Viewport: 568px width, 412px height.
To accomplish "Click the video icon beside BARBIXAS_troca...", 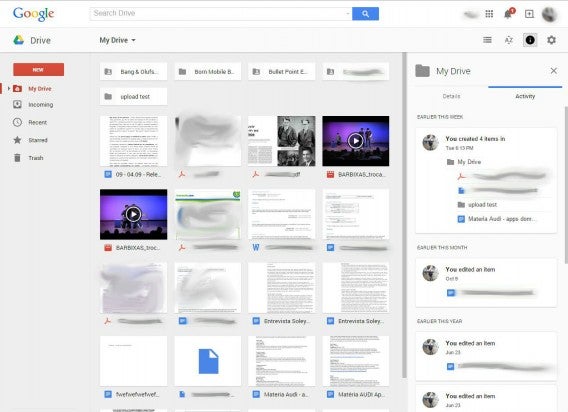I will [x=330, y=174].
